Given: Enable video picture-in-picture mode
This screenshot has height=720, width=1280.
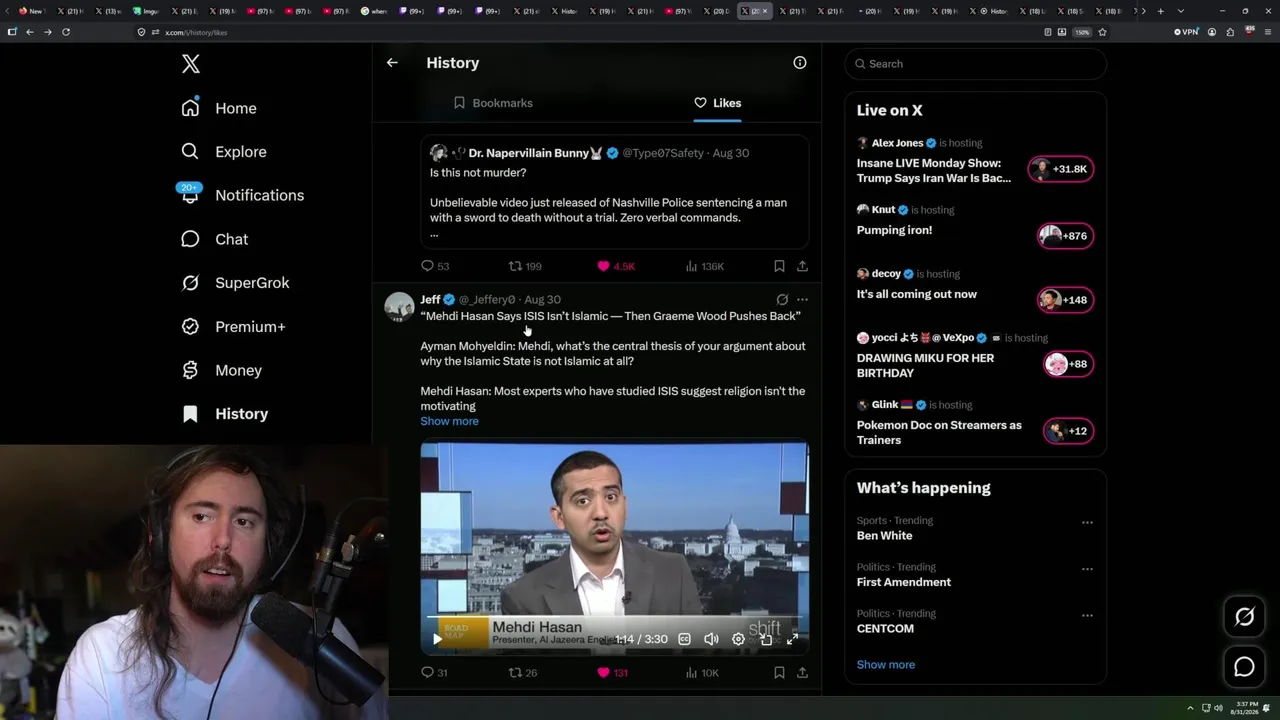Looking at the screenshot, I should [766, 639].
